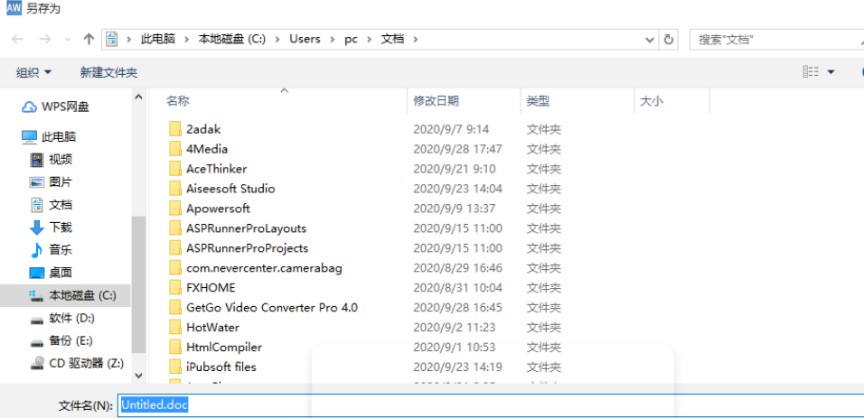Open 文档 in navigation pane

51,205
